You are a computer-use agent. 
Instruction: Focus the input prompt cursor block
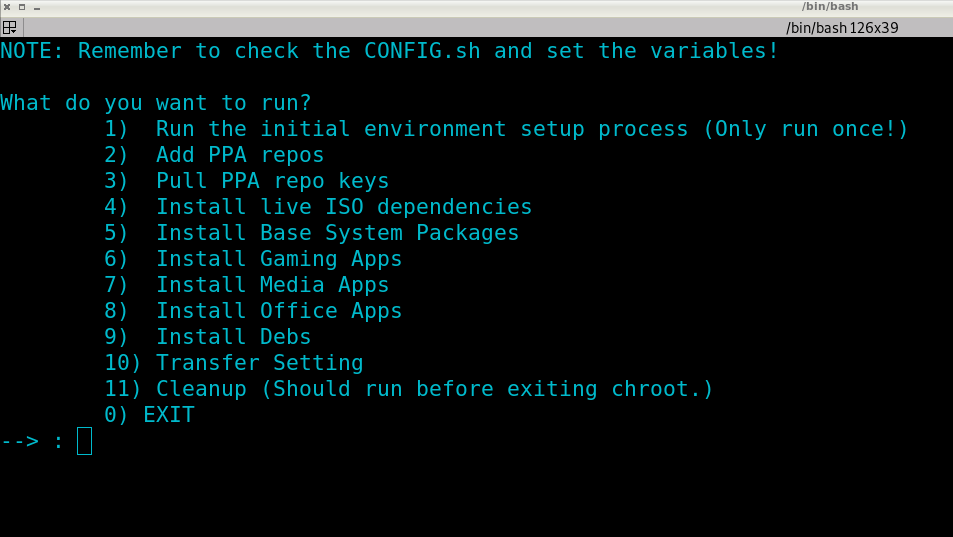(84, 441)
